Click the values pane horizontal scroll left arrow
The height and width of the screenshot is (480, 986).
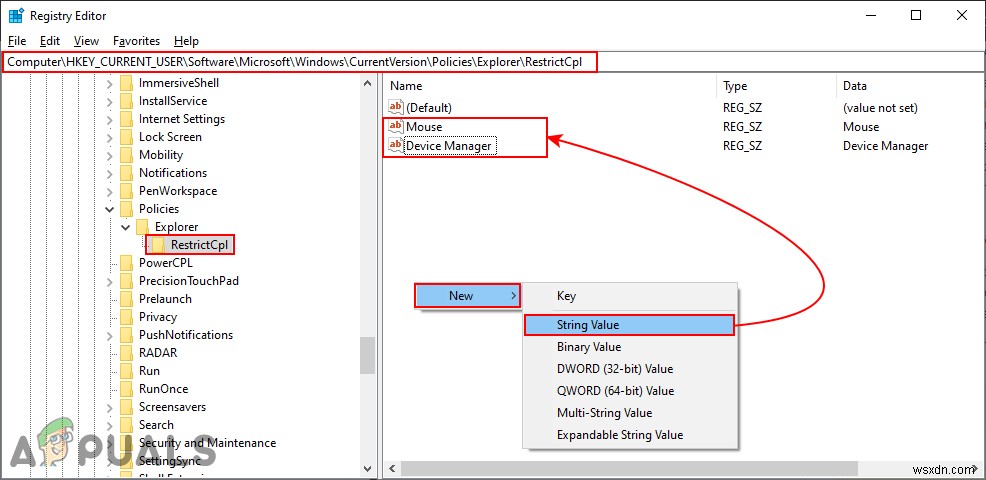point(393,469)
